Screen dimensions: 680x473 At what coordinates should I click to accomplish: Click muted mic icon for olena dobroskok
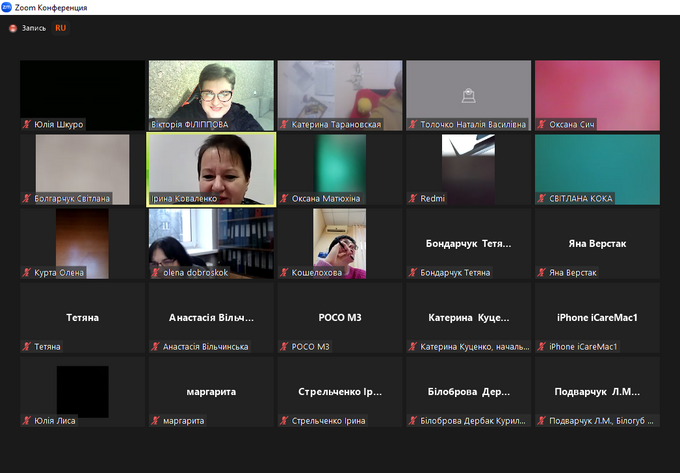(156, 273)
